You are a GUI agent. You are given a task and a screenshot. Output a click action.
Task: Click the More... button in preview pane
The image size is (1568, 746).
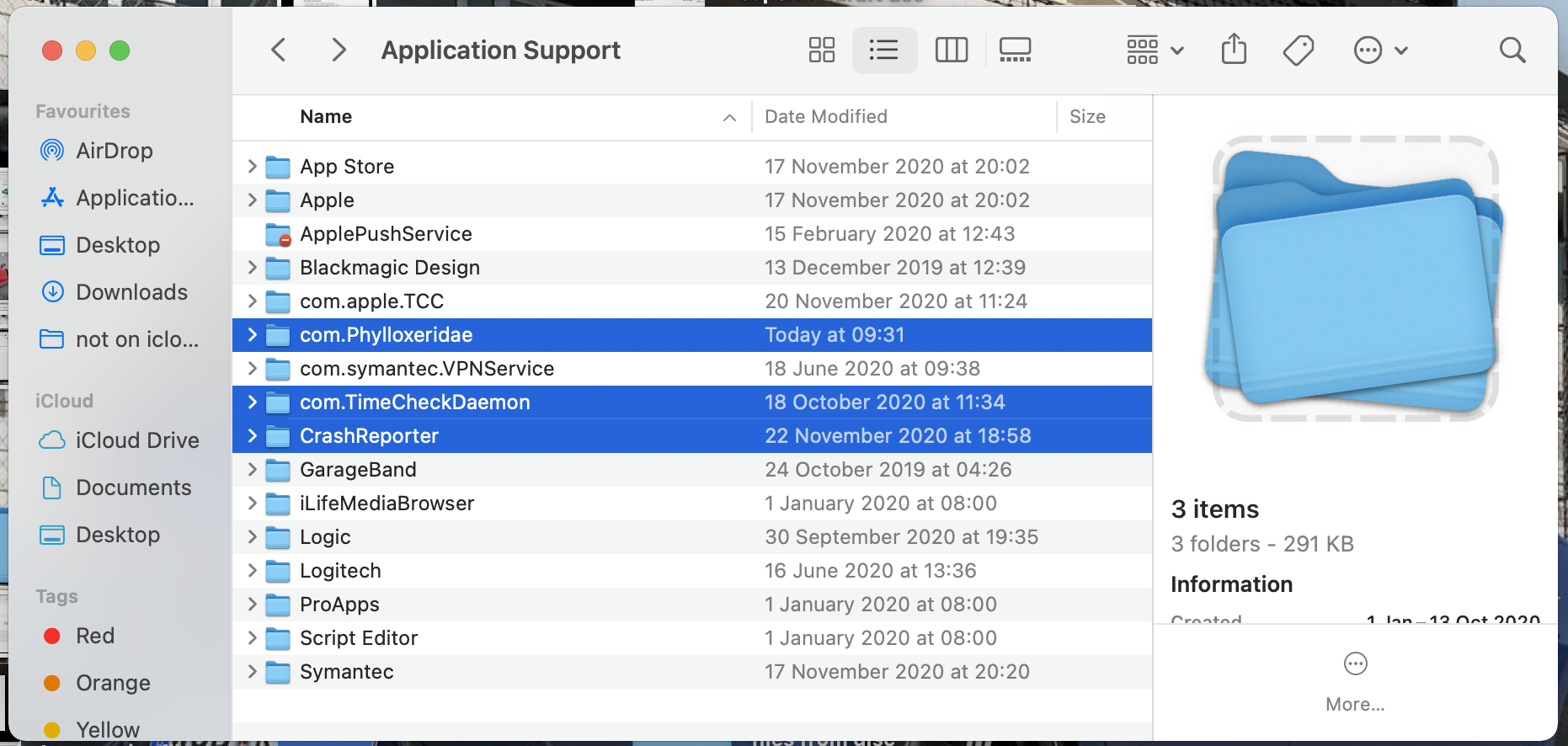[1355, 682]
